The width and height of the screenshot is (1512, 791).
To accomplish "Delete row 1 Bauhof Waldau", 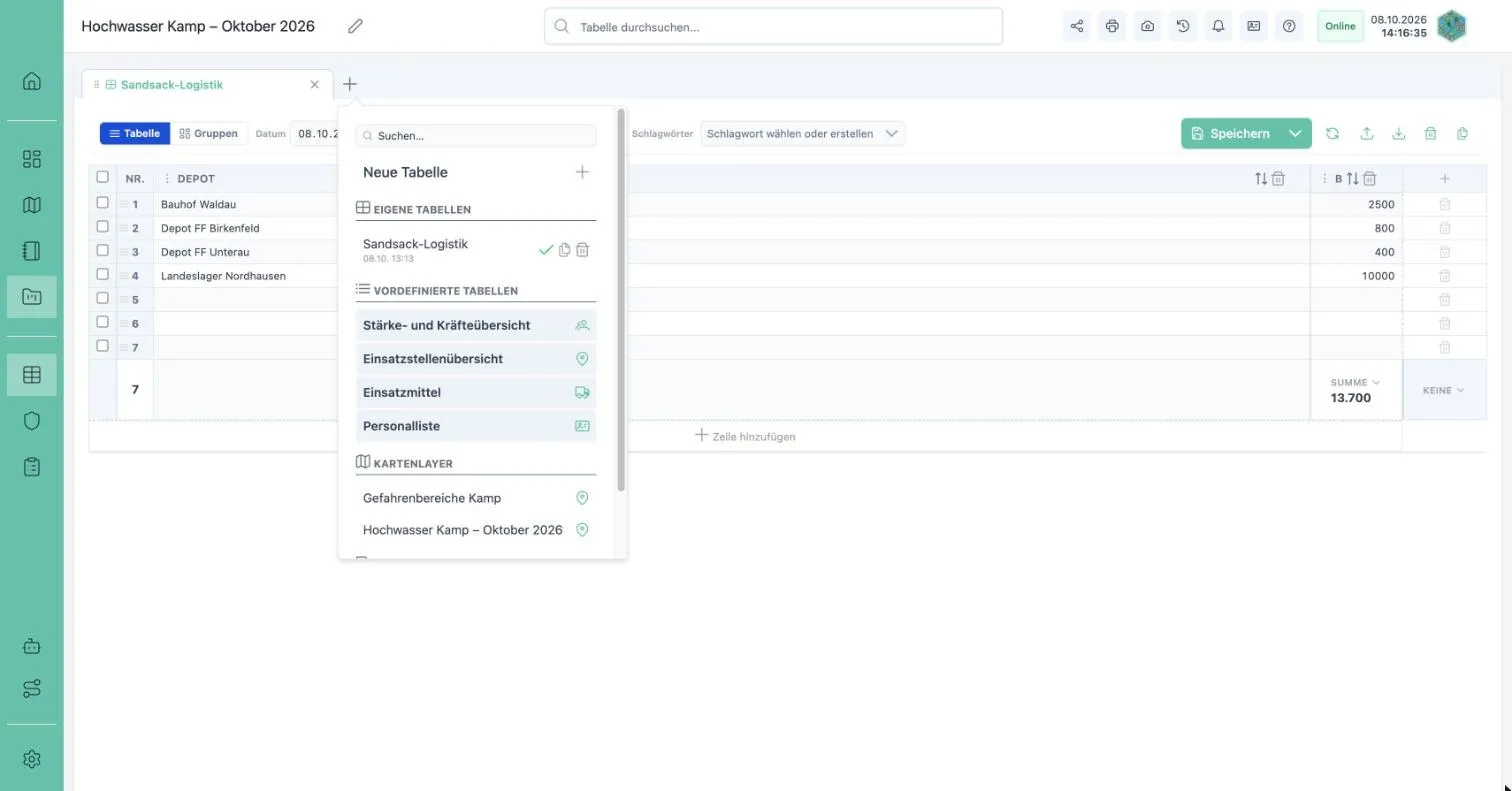I will click(x=1444, y=204).
